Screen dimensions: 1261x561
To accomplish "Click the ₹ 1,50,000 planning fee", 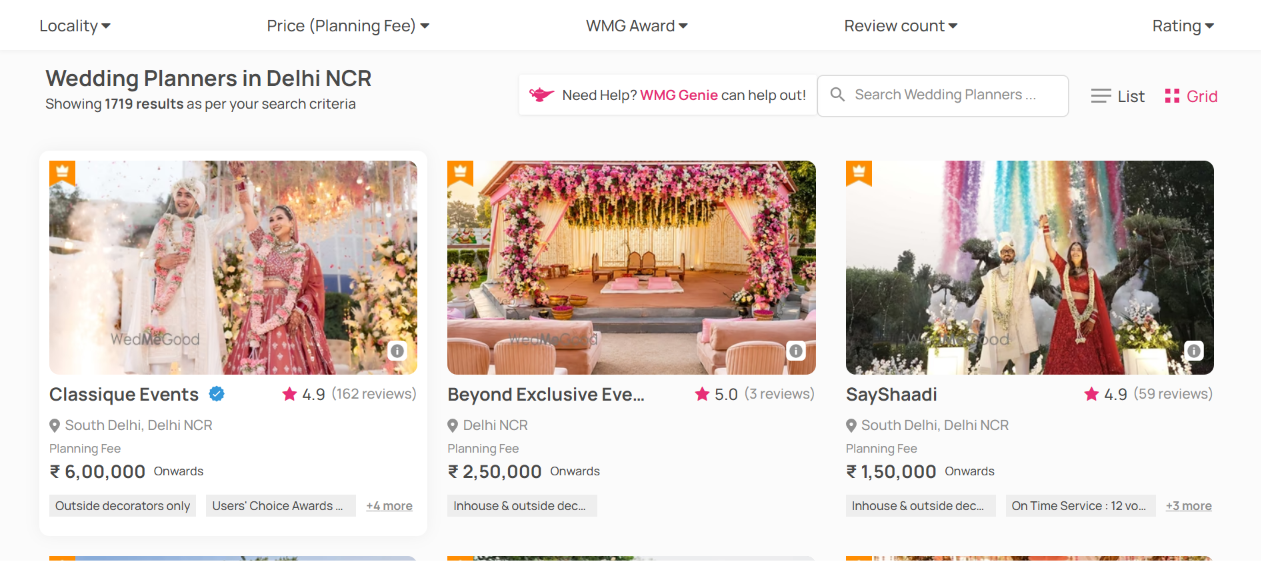I will click(892, 471).
